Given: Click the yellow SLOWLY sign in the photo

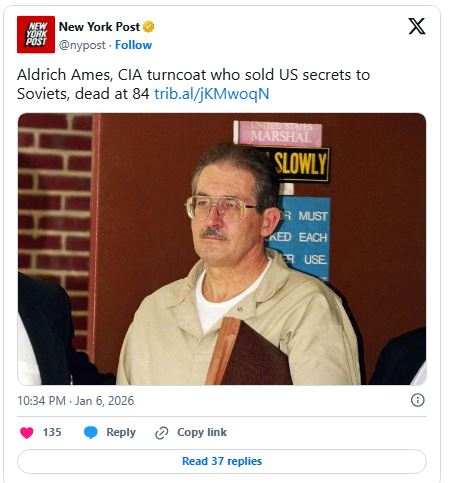Looking at the screenshot, I should tap(300, 164).
